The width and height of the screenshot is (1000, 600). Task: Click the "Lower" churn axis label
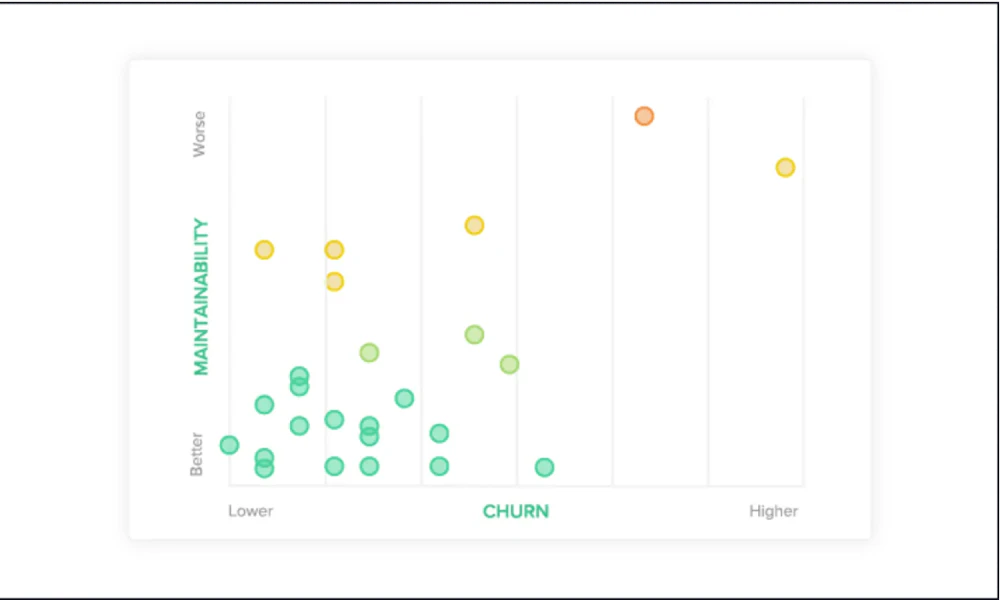[x=250, y=512]
